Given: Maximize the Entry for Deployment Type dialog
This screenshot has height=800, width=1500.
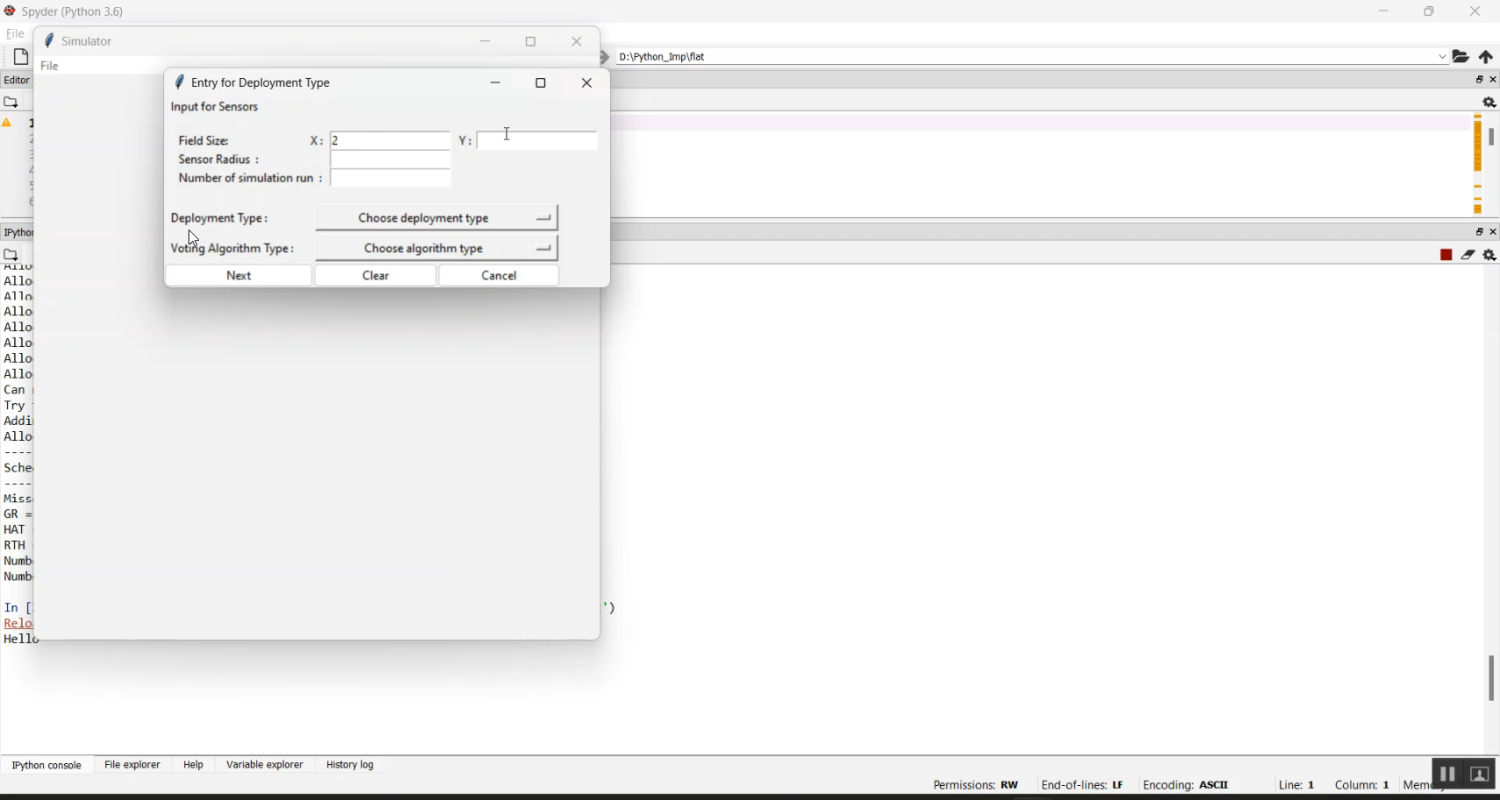Looking at the screenshot, I should 541,83.
